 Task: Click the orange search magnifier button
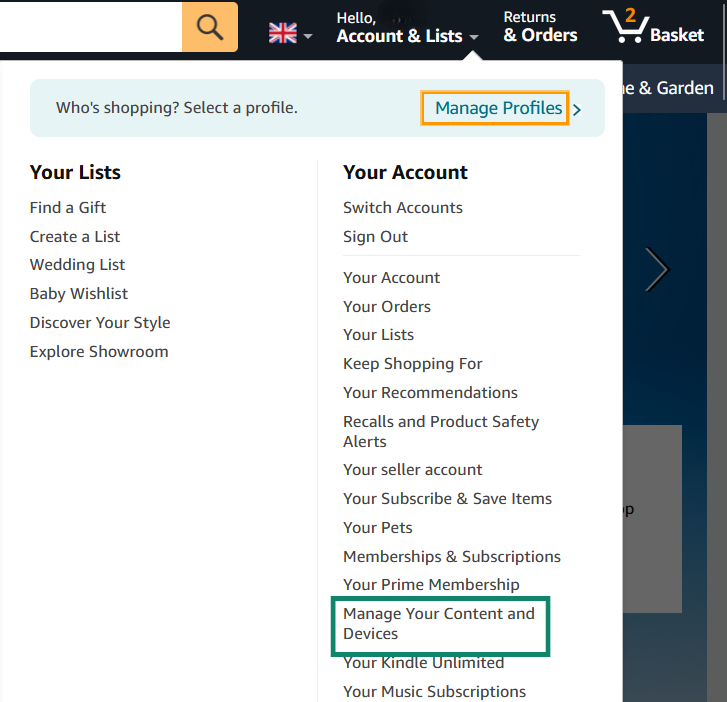point(210,27)
